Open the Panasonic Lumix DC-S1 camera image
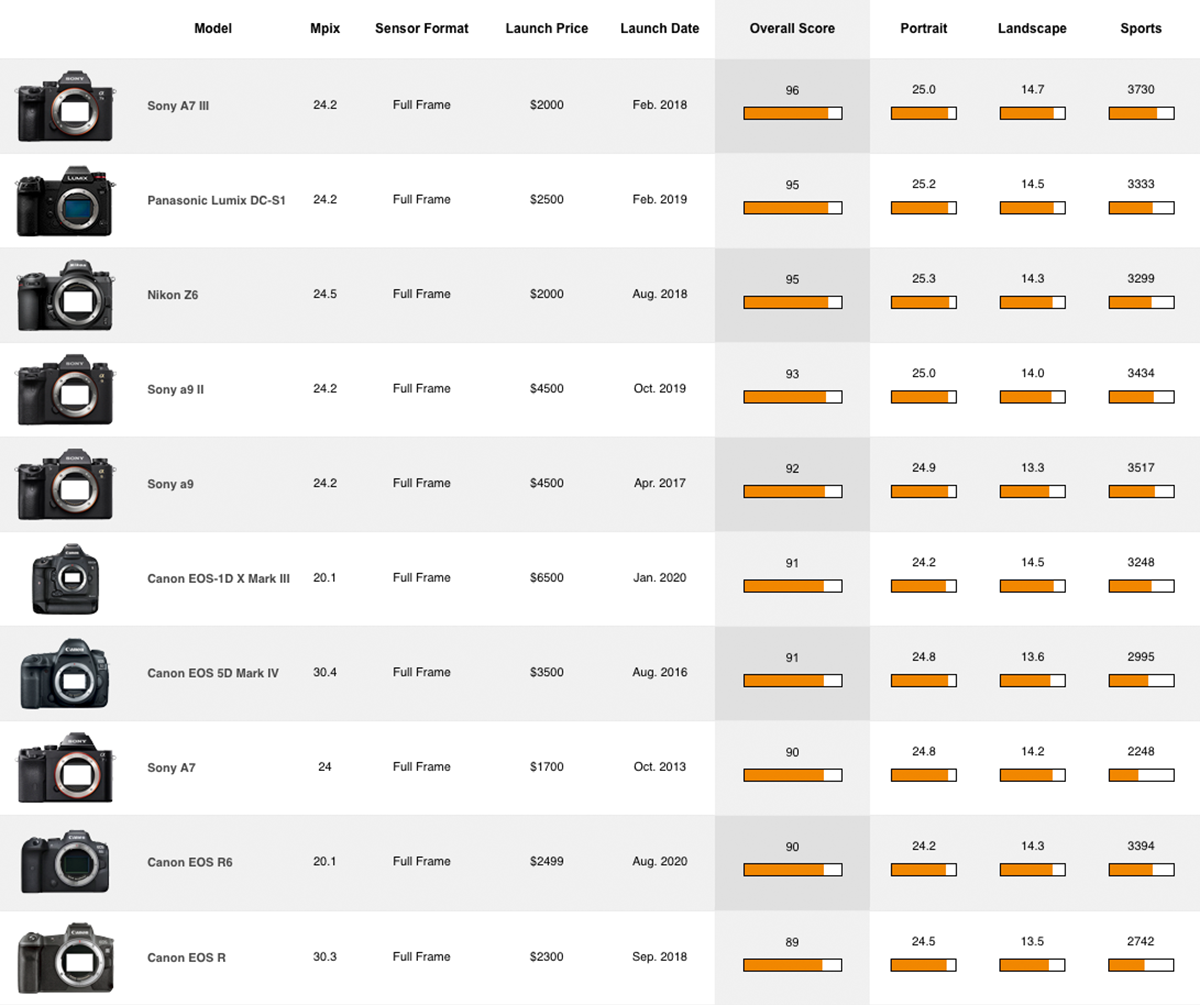This screenshot has width=1200, height=1005. tap(65, 200)
